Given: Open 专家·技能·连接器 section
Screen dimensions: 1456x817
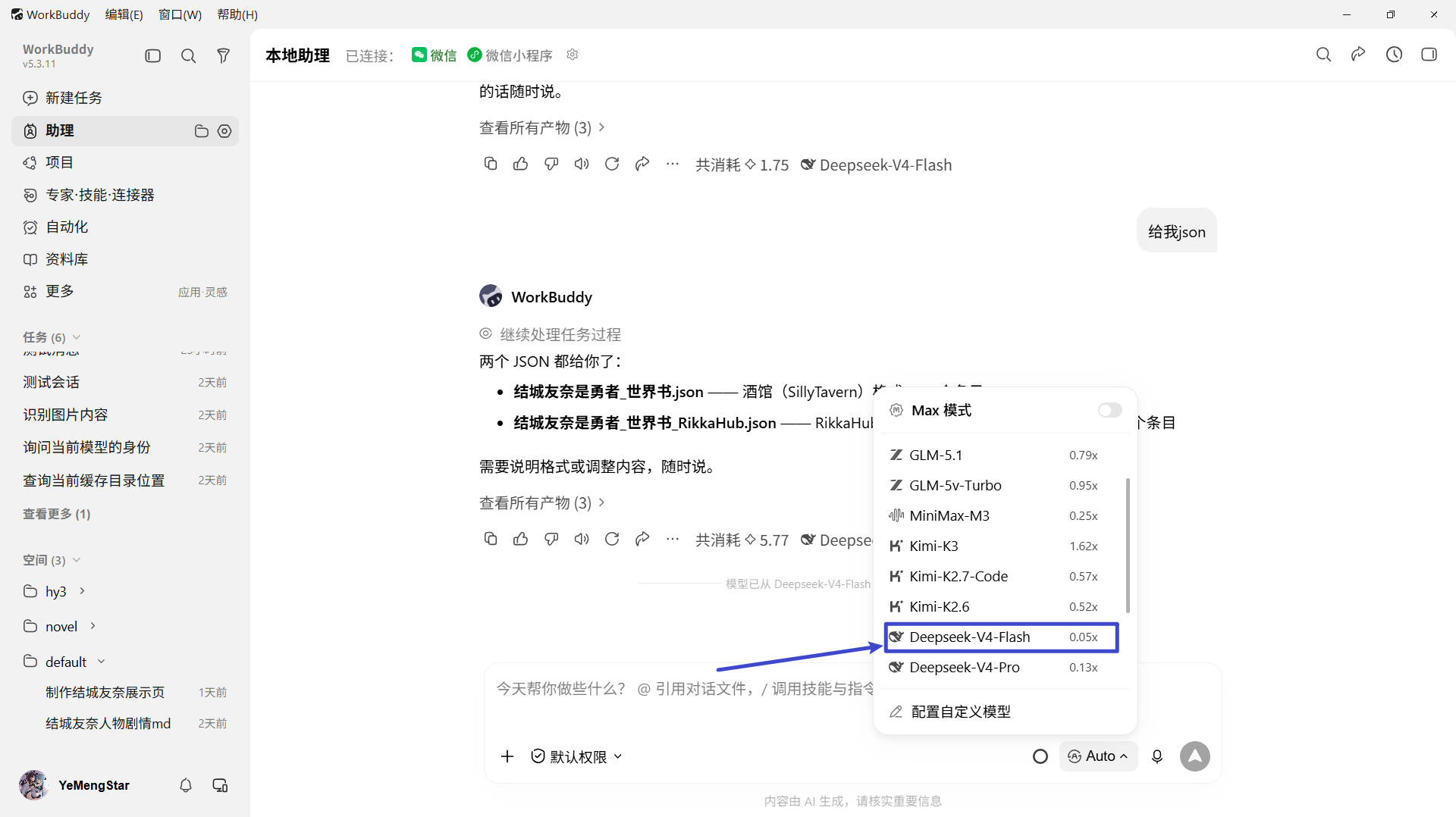Looking at the screenshot, I should coord(125,195).
